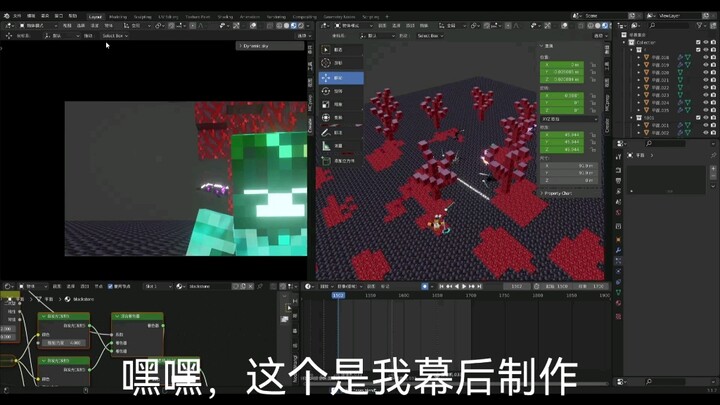Open left viewport Select Box dropdown
Viewport: 720px width, 405px height.
click(115, 35)
